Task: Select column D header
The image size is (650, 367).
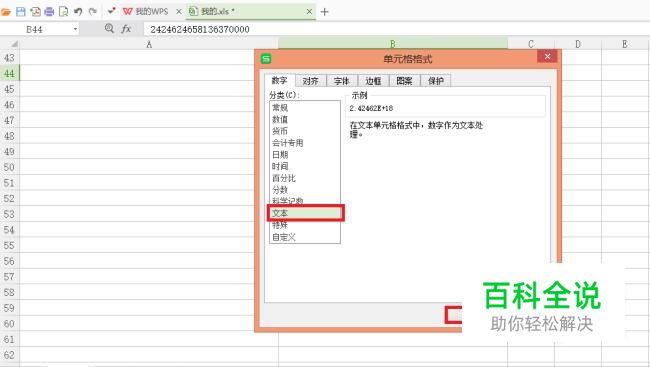Action: click(x=578, y=44)
